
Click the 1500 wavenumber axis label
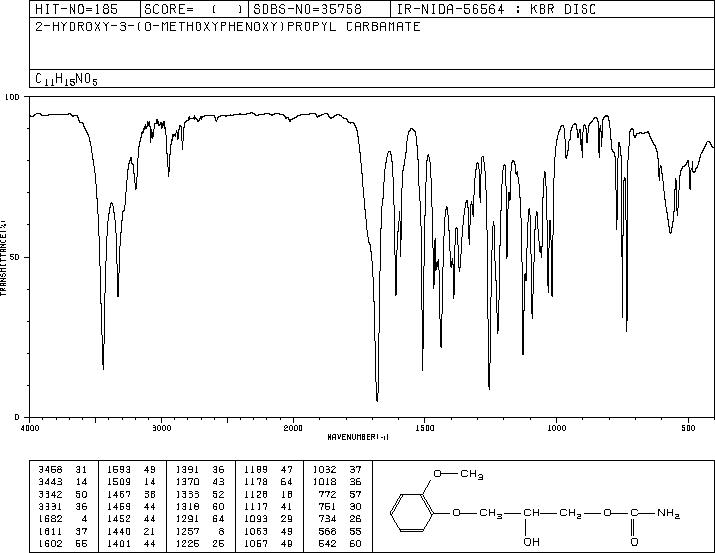click(425, 428)
